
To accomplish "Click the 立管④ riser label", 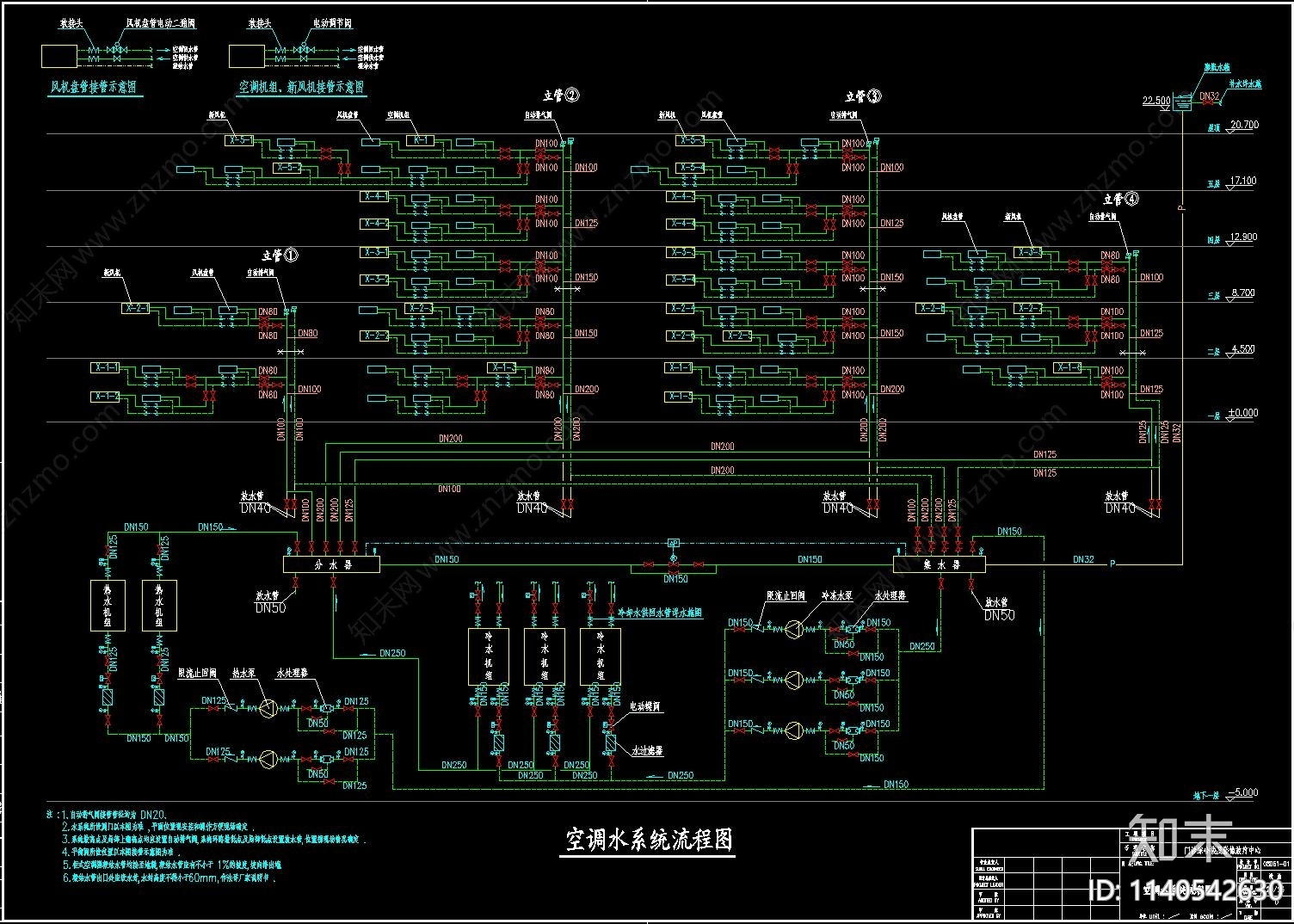I will tap(1121, 199).
